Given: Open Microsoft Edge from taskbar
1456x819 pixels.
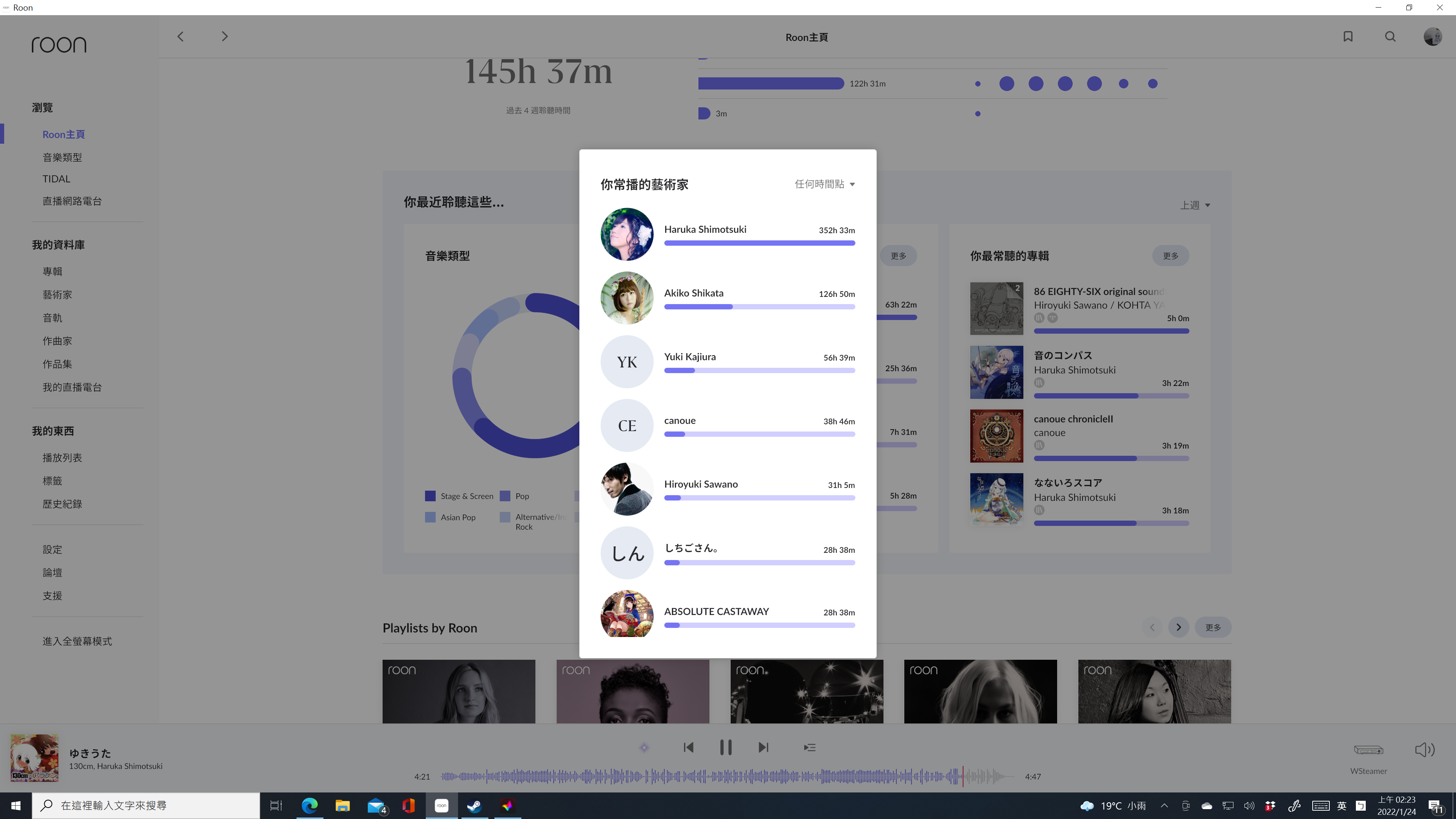Looking at the screenshot, I should (x=310, y=805).
